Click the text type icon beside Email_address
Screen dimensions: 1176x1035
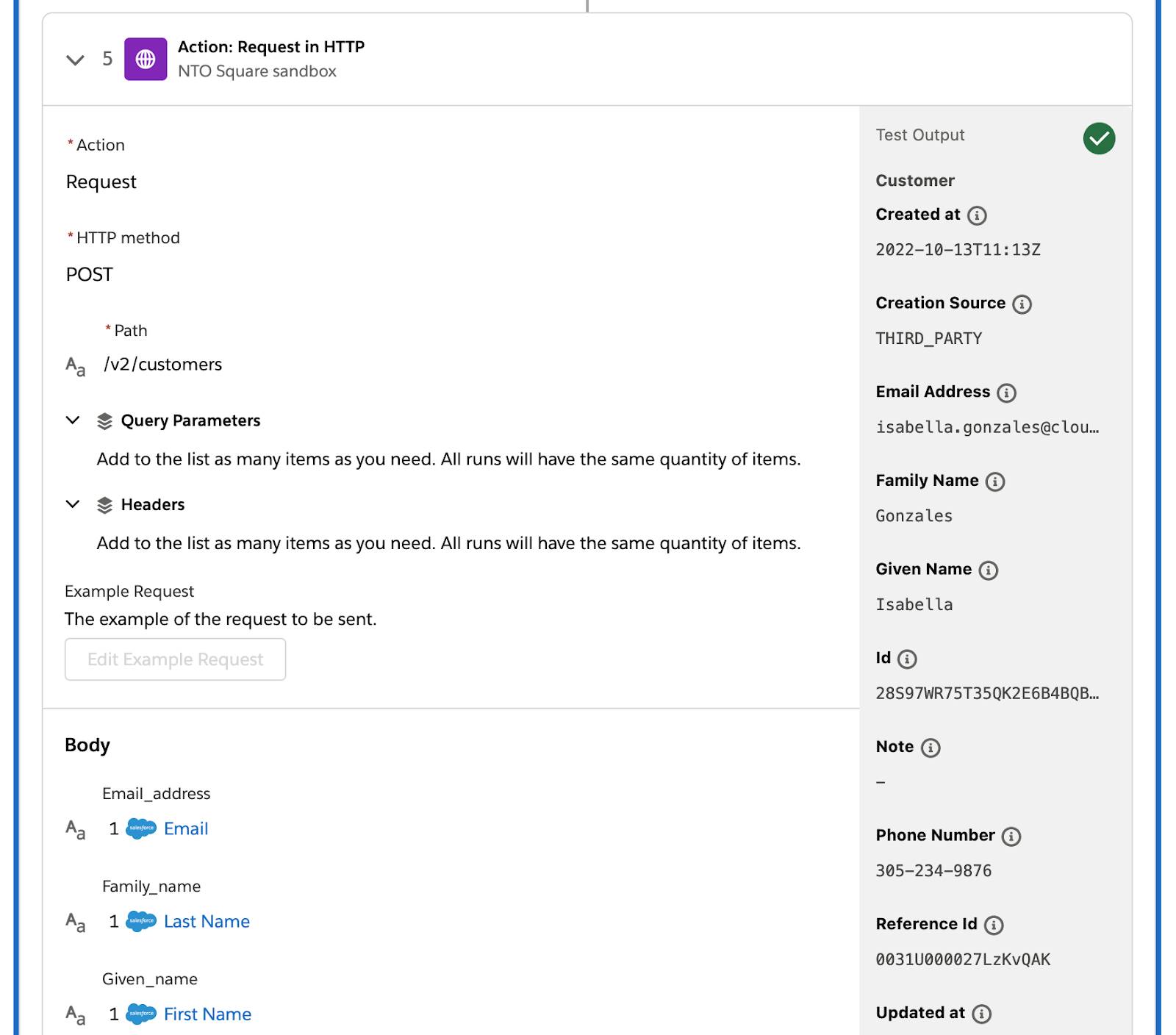coord(76,830)
